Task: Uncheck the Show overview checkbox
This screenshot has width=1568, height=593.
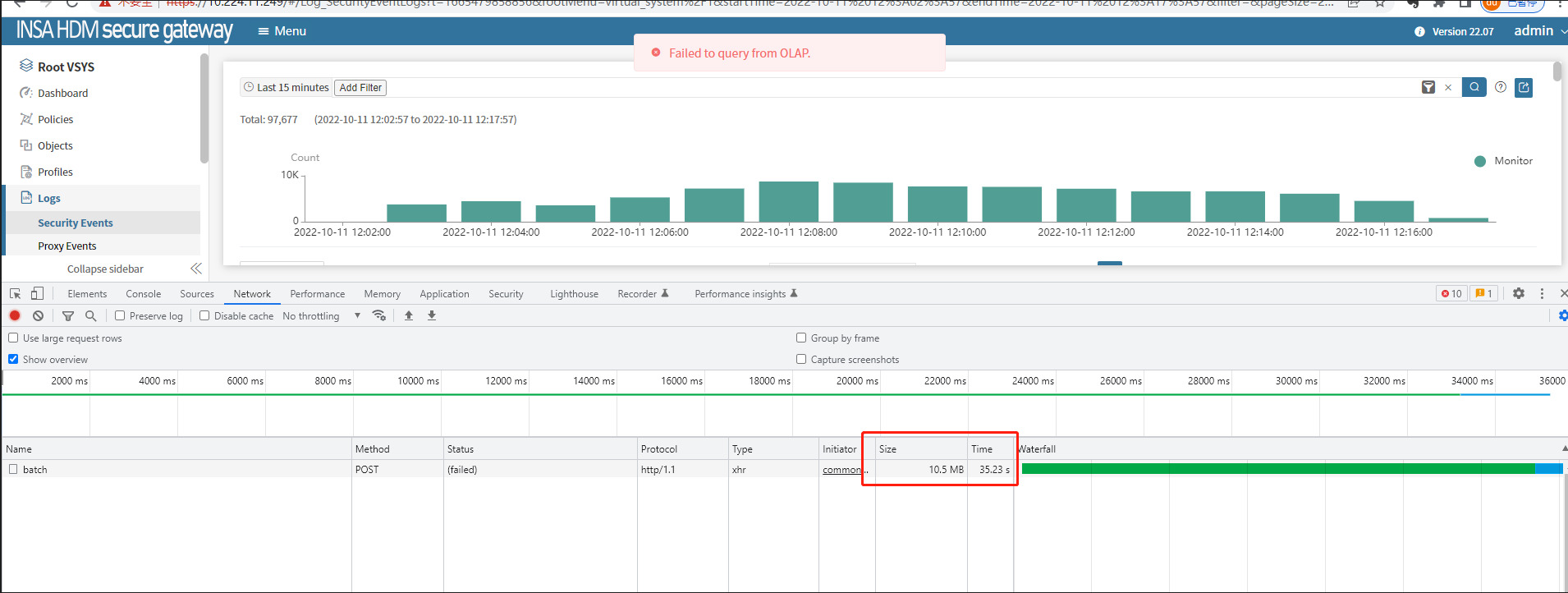Action: pos(13,359)
